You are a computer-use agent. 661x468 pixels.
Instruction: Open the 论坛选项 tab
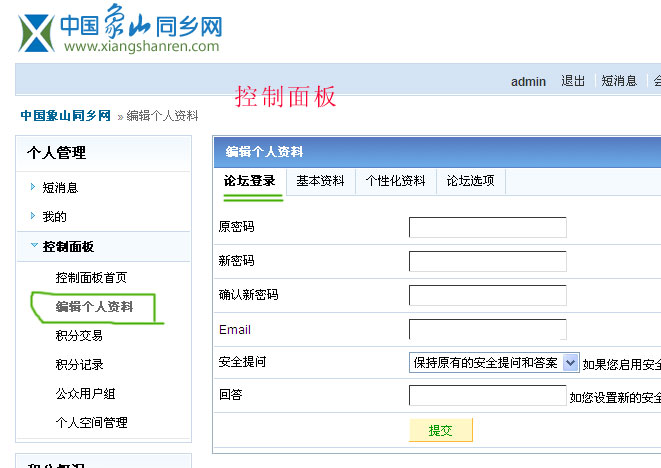point(471,181)
